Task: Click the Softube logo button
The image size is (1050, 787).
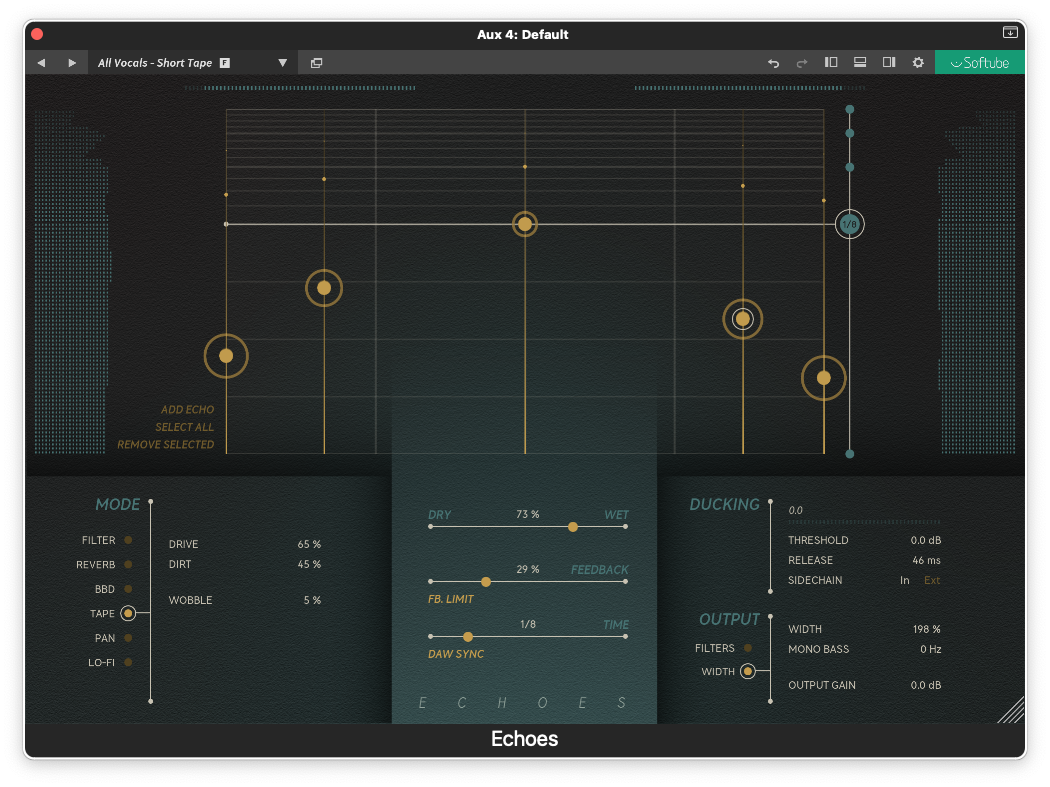Action: pos(980,62)
